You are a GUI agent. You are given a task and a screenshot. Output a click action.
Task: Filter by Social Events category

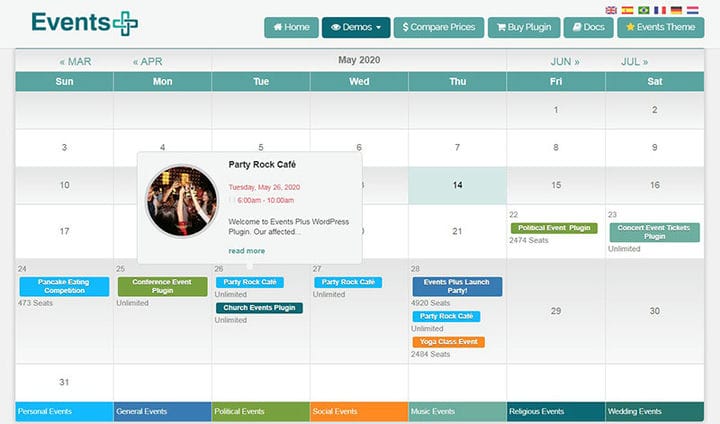point(359,412)
